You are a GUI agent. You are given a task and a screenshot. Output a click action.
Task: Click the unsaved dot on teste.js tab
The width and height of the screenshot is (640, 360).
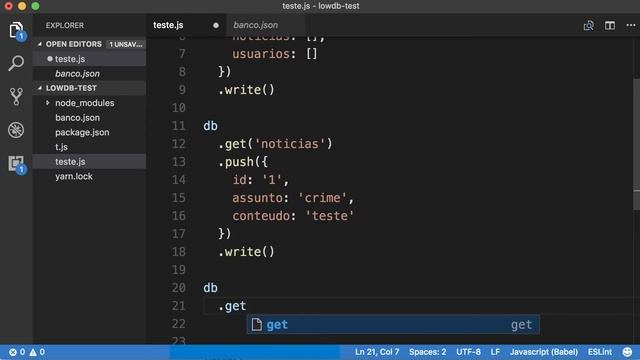tap(216, 25)
